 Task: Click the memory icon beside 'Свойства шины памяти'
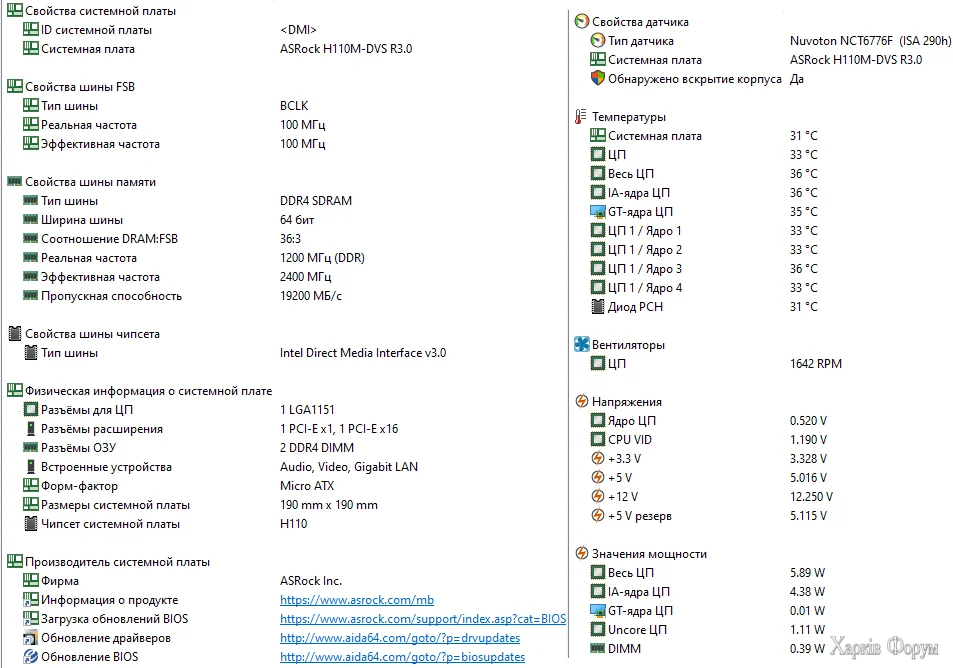[x=15, y=181]
